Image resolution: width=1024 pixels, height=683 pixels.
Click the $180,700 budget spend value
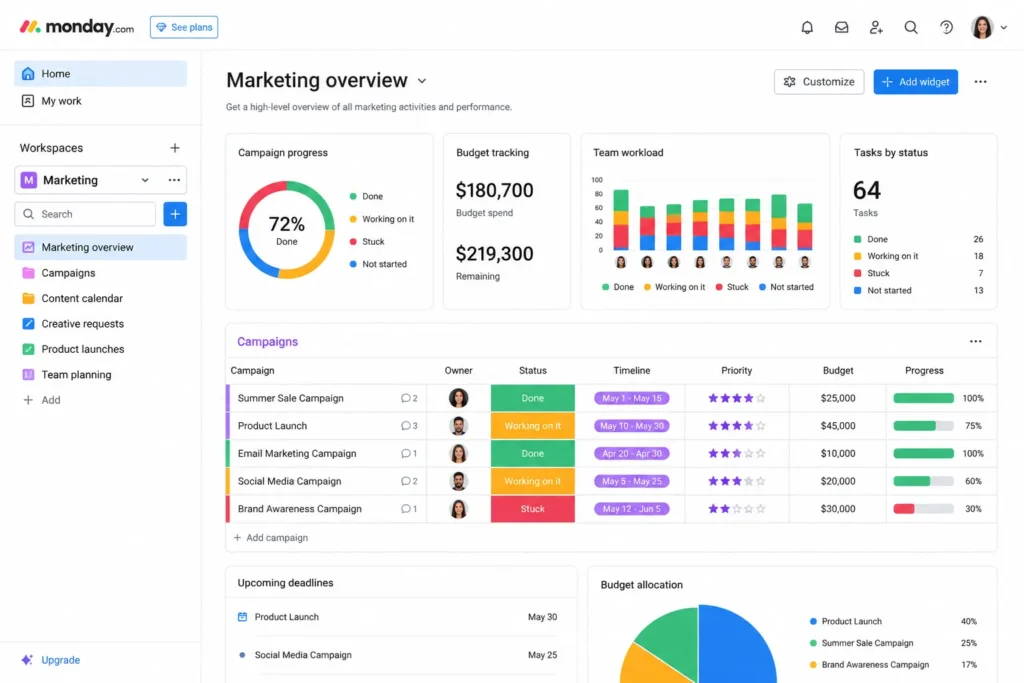494,191
